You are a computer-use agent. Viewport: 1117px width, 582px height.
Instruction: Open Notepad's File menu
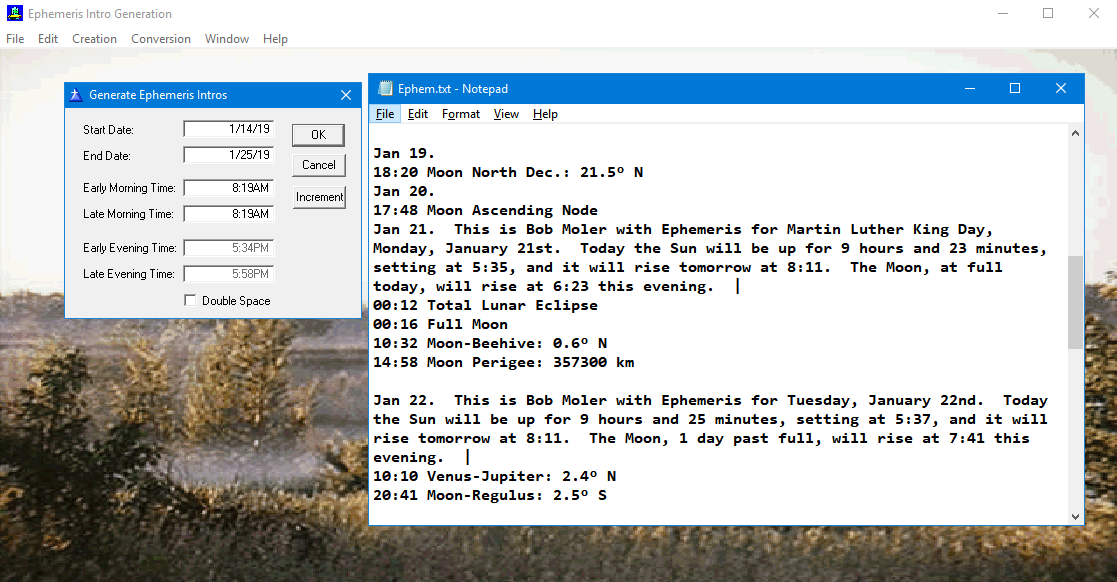click(385, 114)
